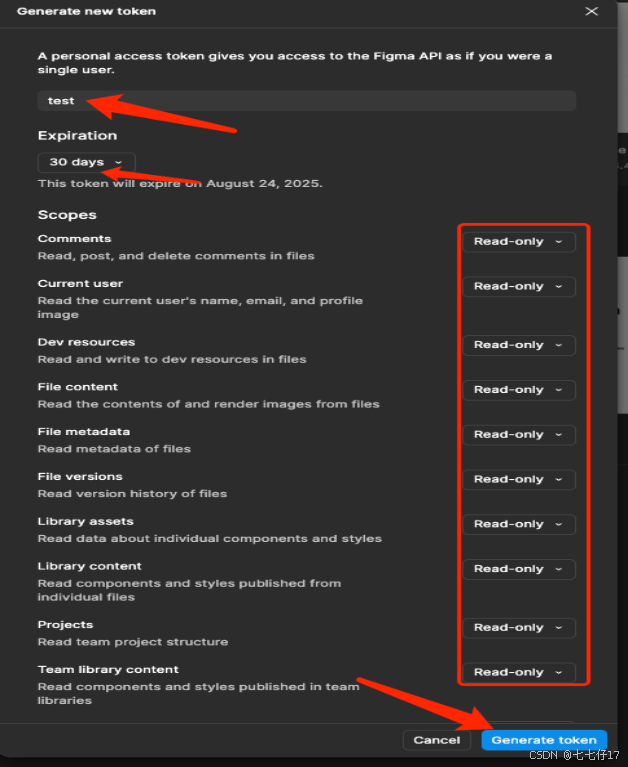
Task: Click the Generate token button
Action: point(544,740)
